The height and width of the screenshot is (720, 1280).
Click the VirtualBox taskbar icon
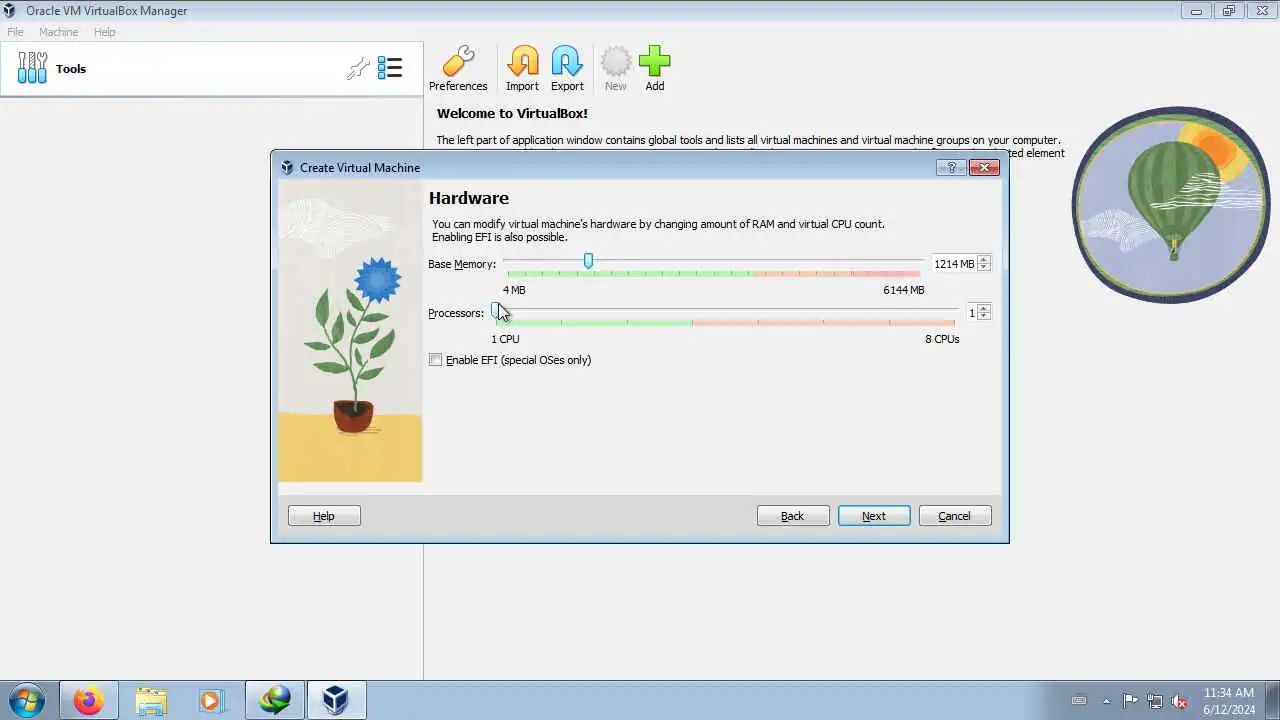[x=336, y=700]
